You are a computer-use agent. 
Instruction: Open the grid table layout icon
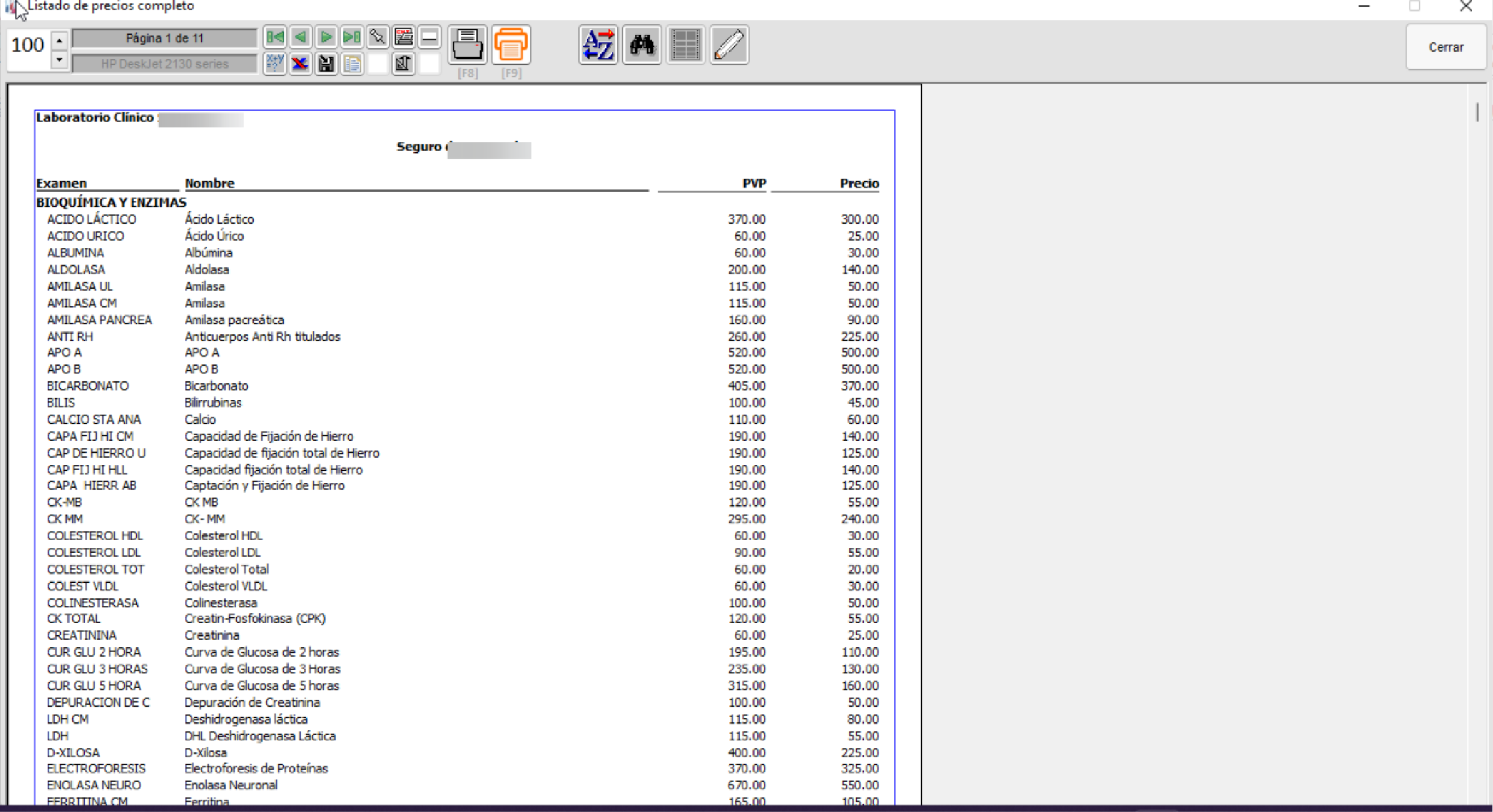click(686, 45)
